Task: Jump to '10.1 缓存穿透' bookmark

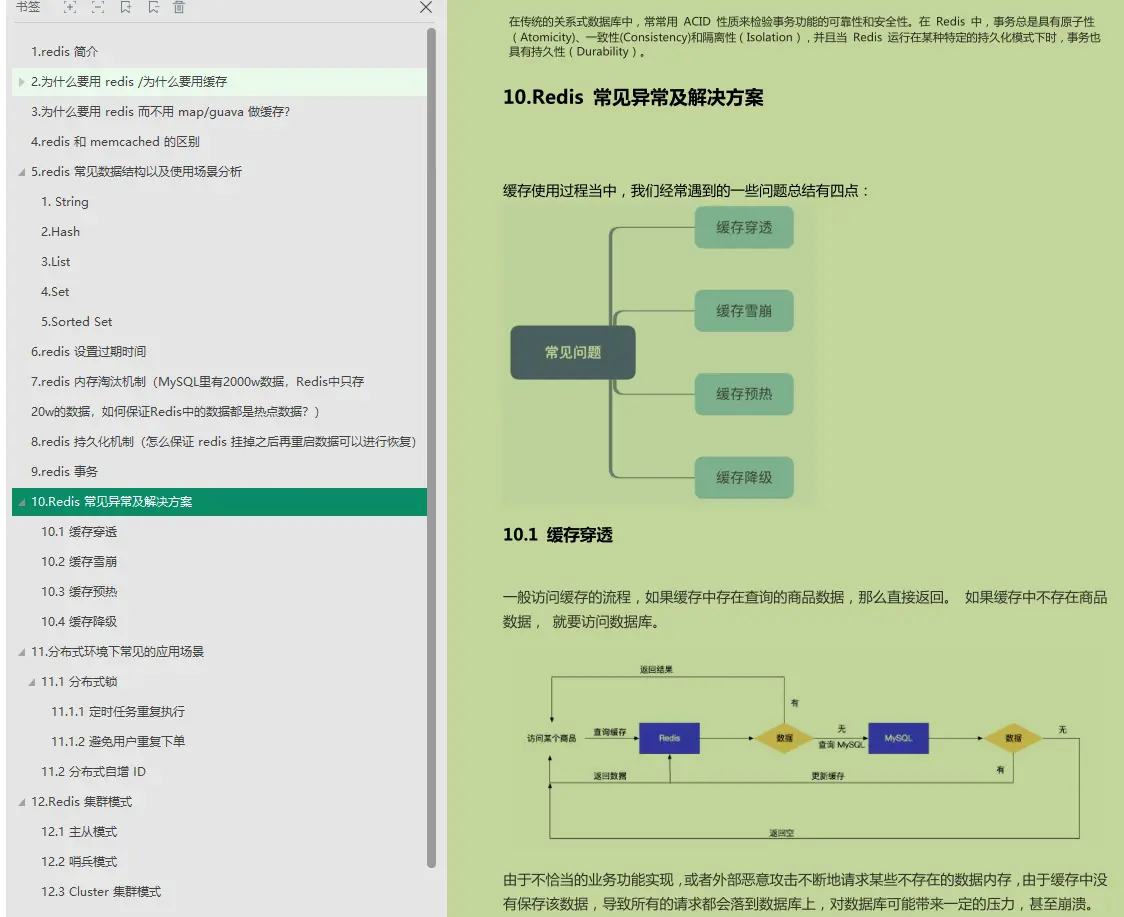Action: (79, 532)
